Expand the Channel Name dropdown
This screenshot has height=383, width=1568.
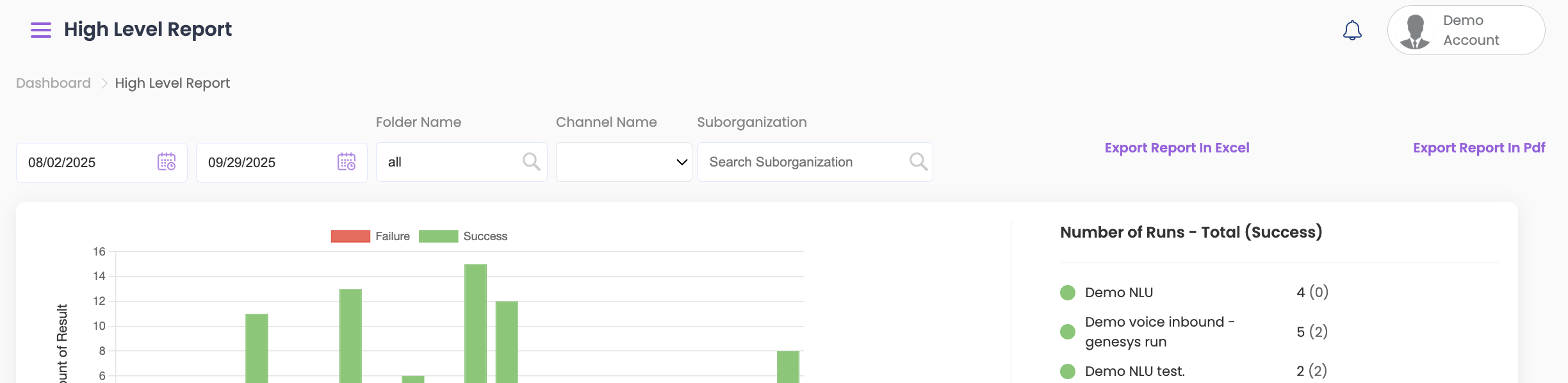(623, 162)
